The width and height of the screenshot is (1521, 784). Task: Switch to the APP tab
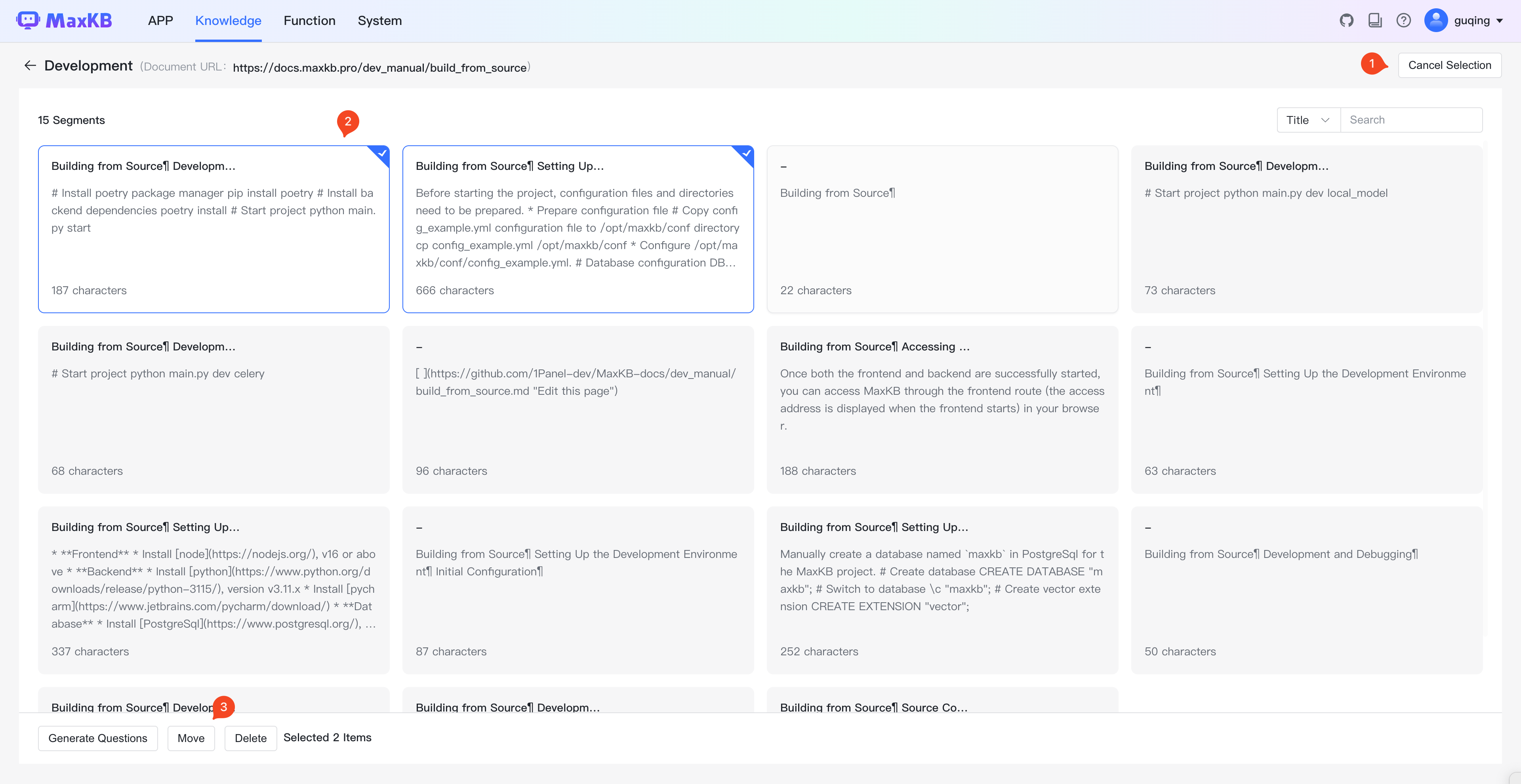160,21
